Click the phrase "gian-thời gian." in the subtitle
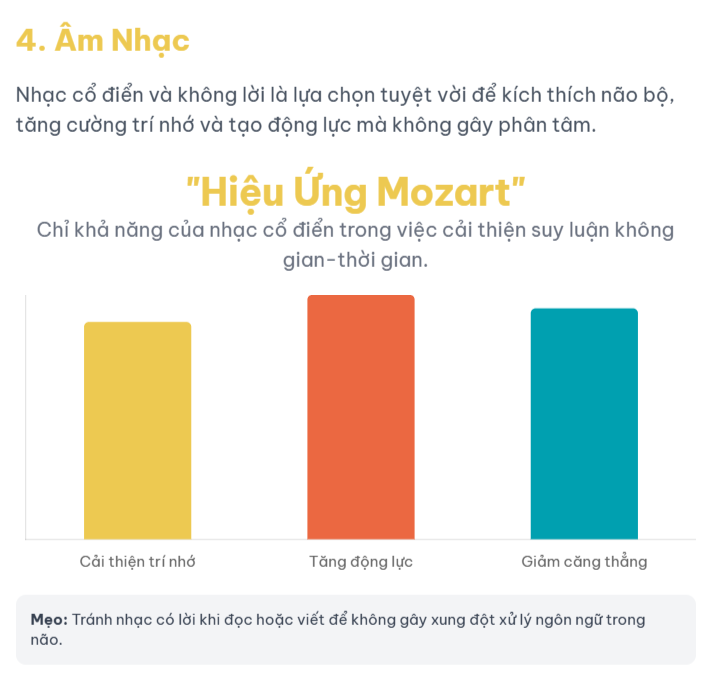The image size is (716, 683). click(x=355, y=259)
